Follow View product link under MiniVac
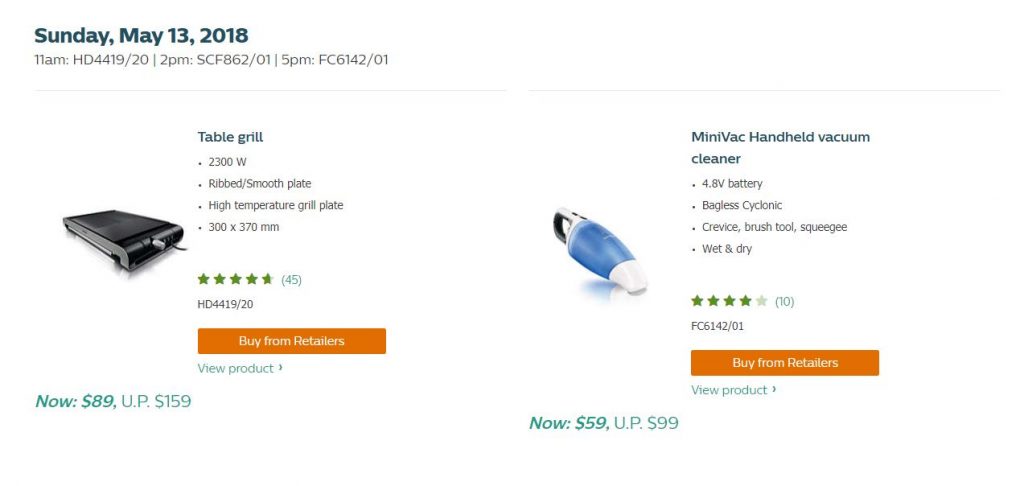This screenshot has height=486, width=1024. point(729,390)
